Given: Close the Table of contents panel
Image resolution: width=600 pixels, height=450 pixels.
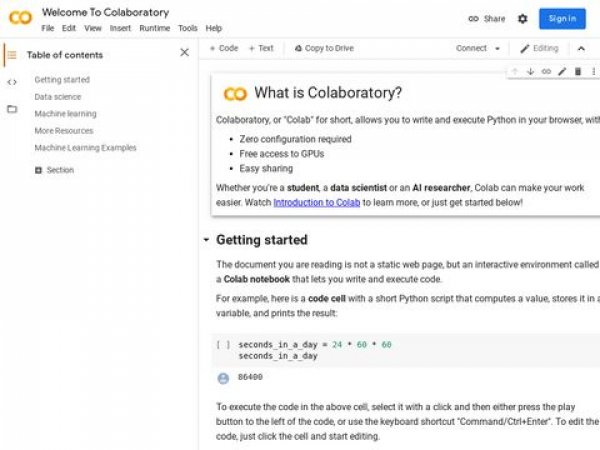Looking at the screenshot, I should (184, 52).
